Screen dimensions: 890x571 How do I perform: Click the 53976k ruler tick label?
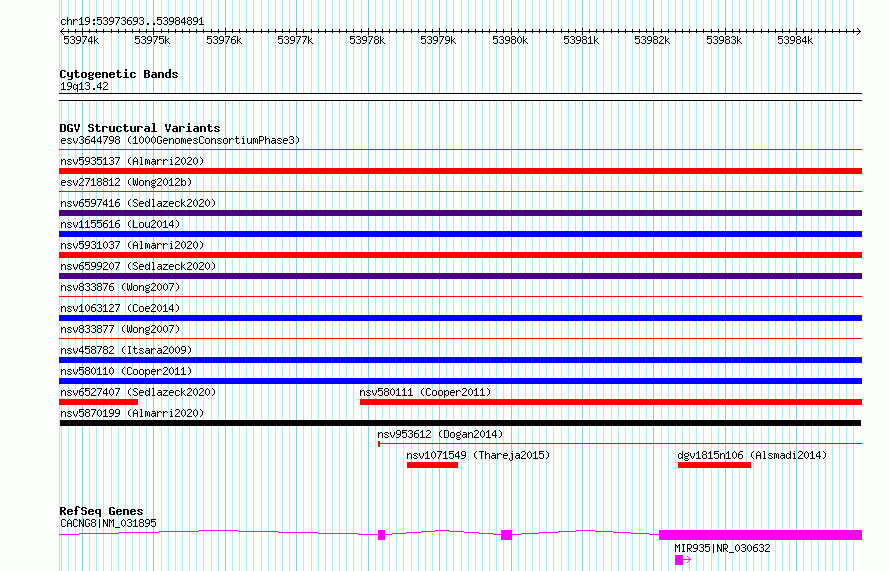pyautogui.click(x=224, y=40)
